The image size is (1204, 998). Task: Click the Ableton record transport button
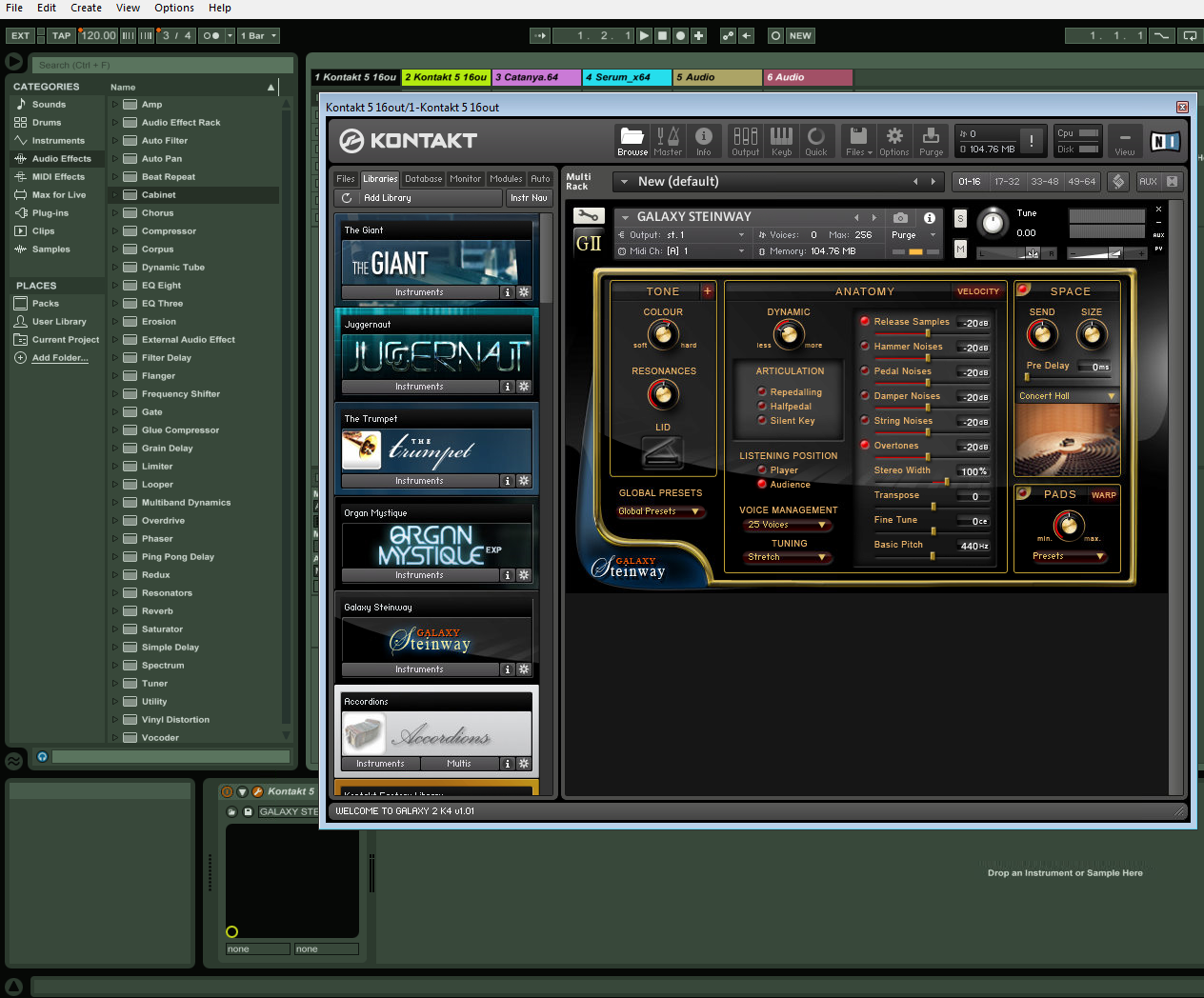point(680,36)
